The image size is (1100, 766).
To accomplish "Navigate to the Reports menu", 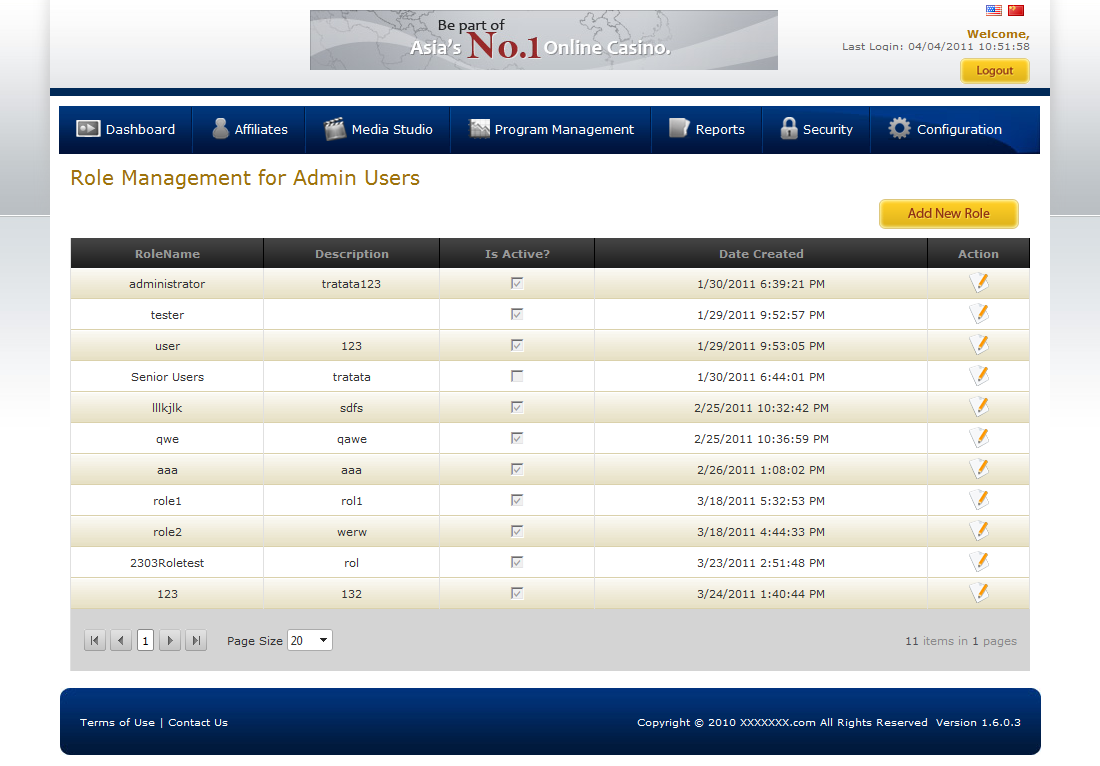I will tap(707, 130).
